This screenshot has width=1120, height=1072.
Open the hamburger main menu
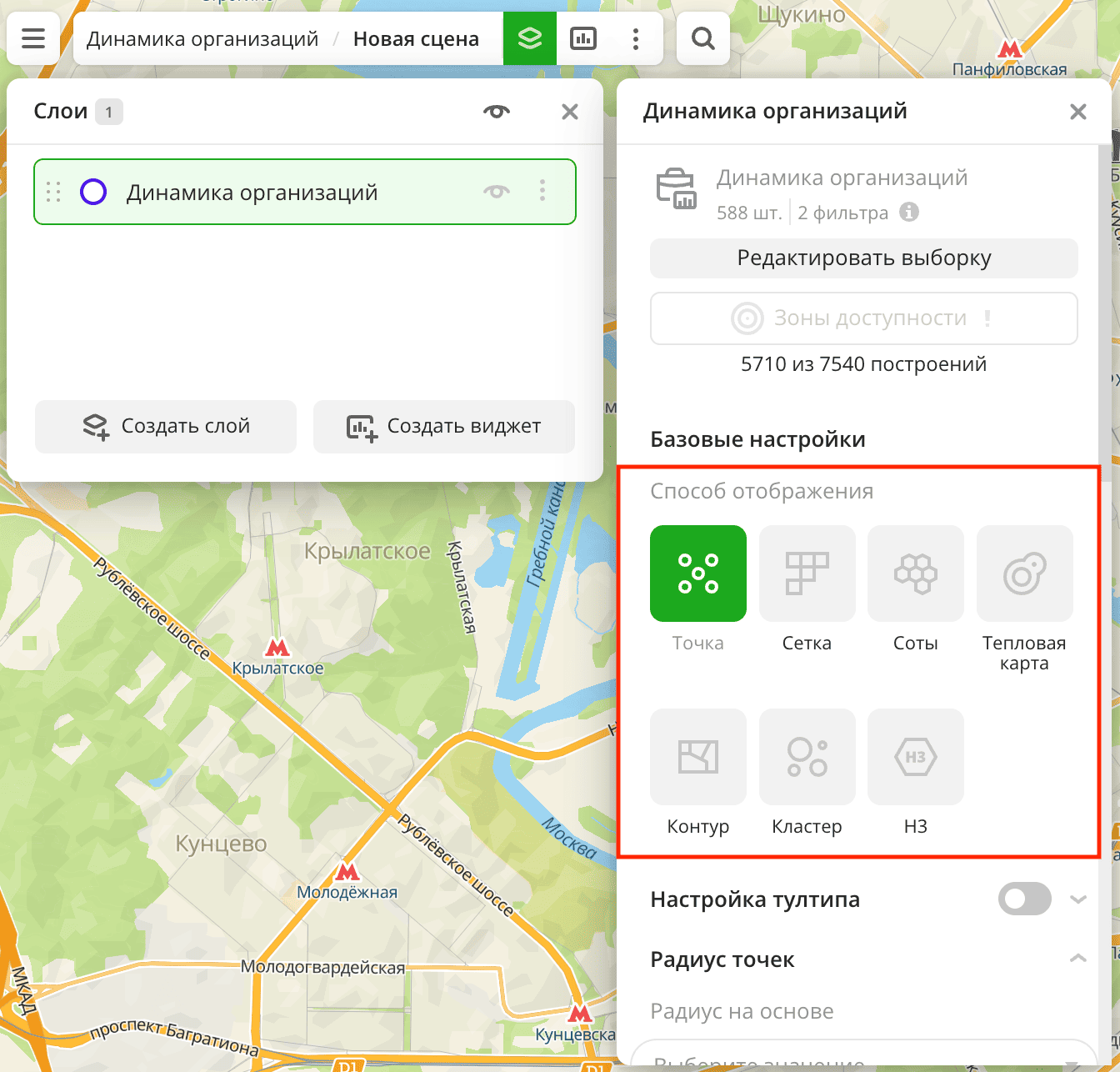[33, 38]
